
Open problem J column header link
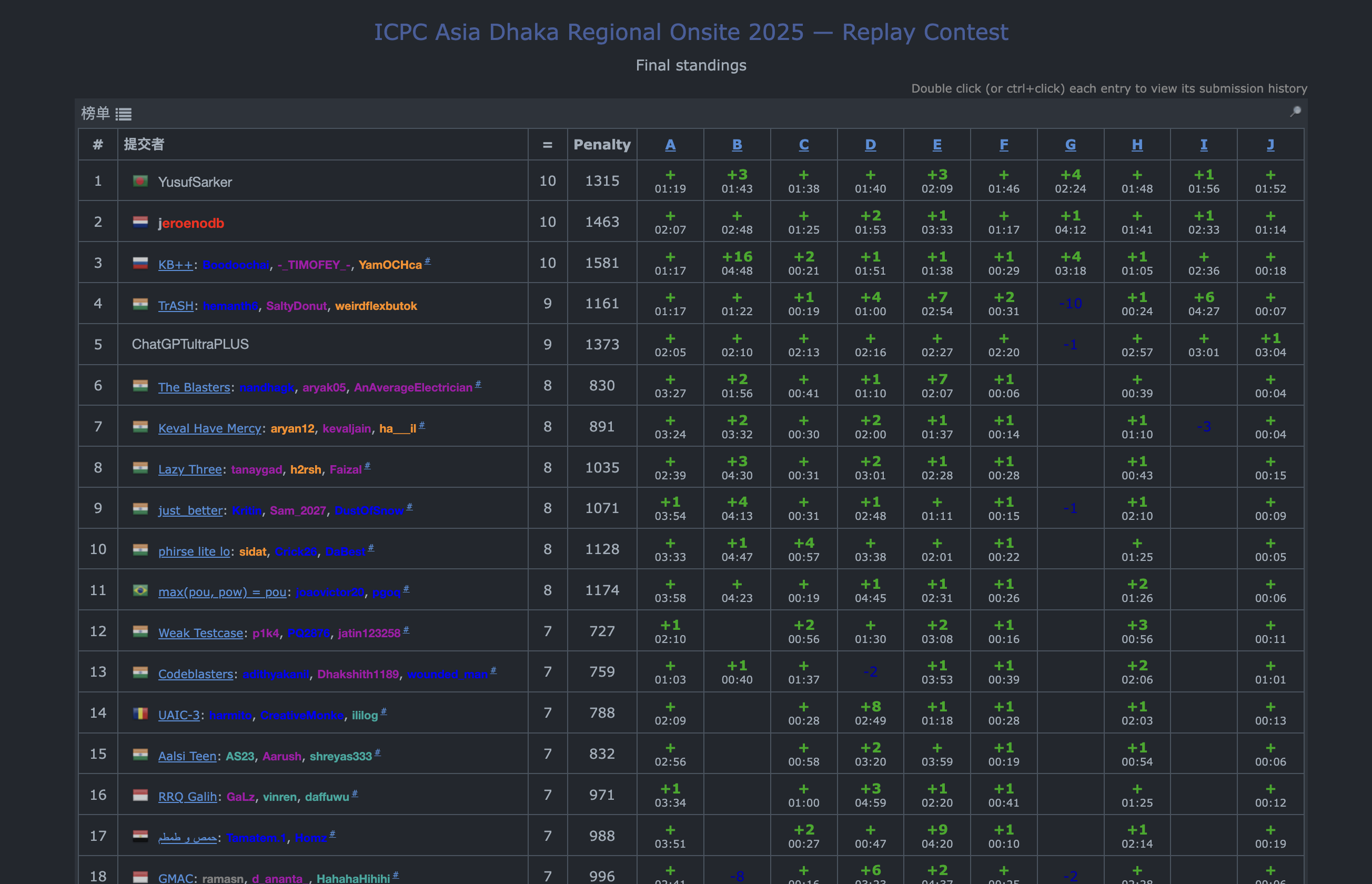(x=1270, y=145)
